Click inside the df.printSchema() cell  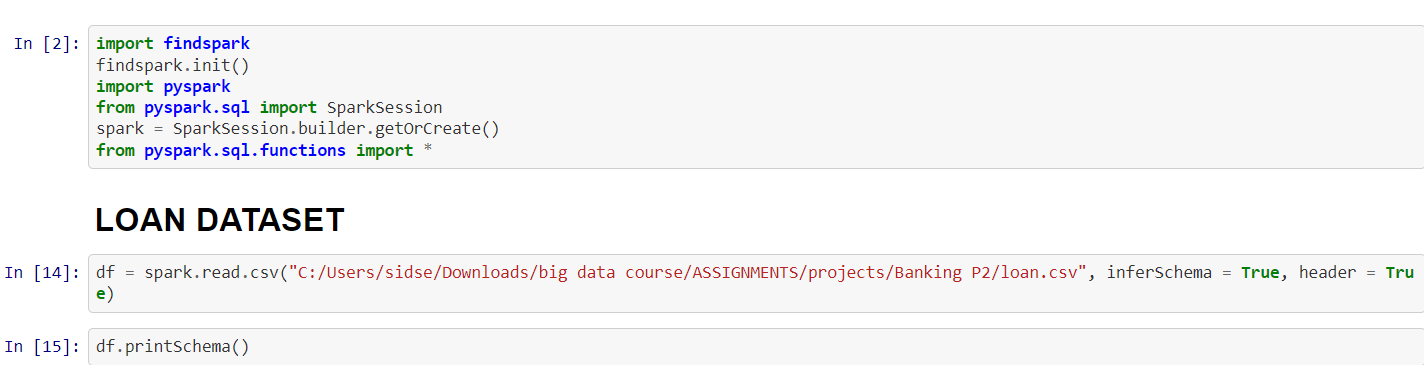[x=755, y=346]
